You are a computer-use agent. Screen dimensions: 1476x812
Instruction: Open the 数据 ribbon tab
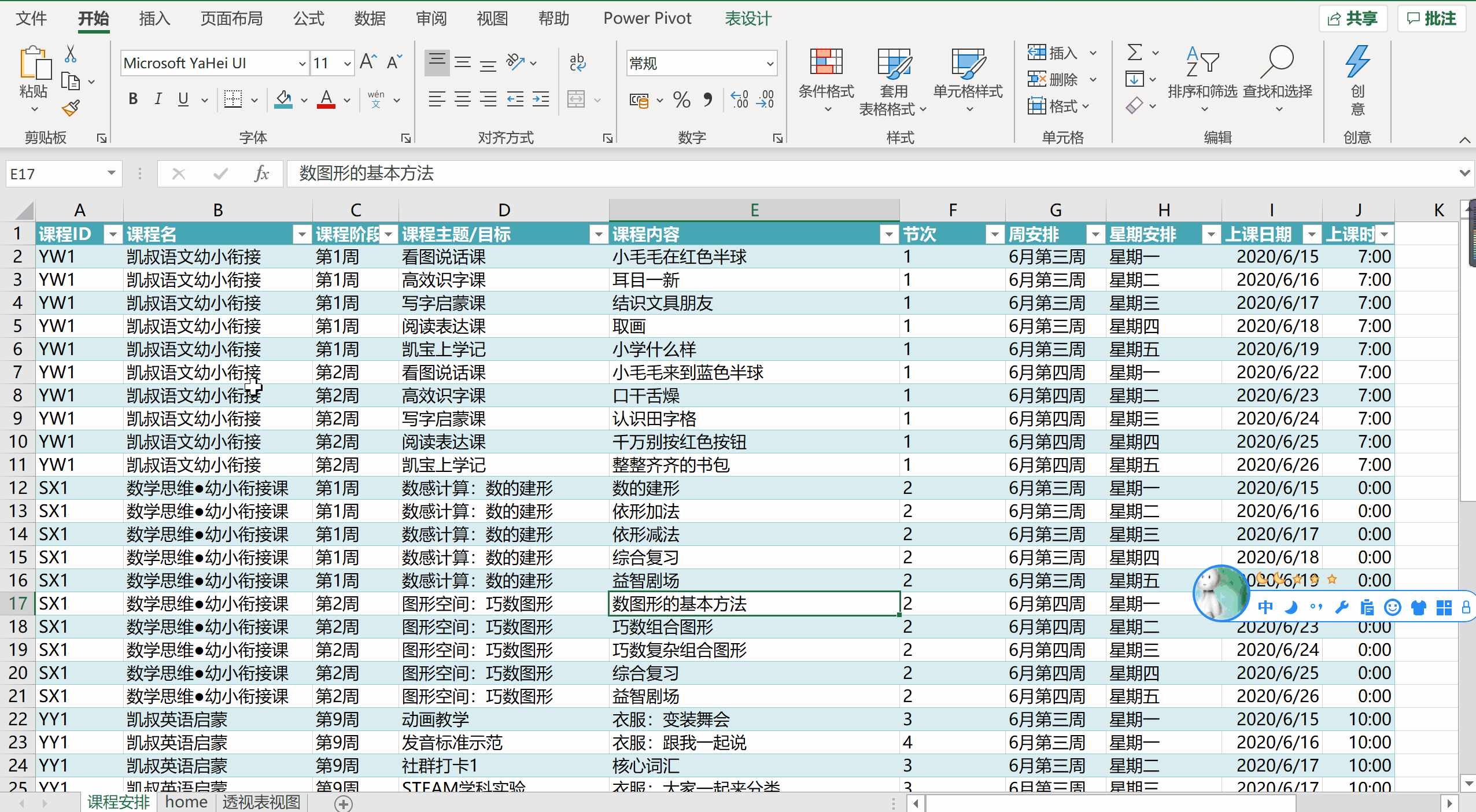point(370,19)
